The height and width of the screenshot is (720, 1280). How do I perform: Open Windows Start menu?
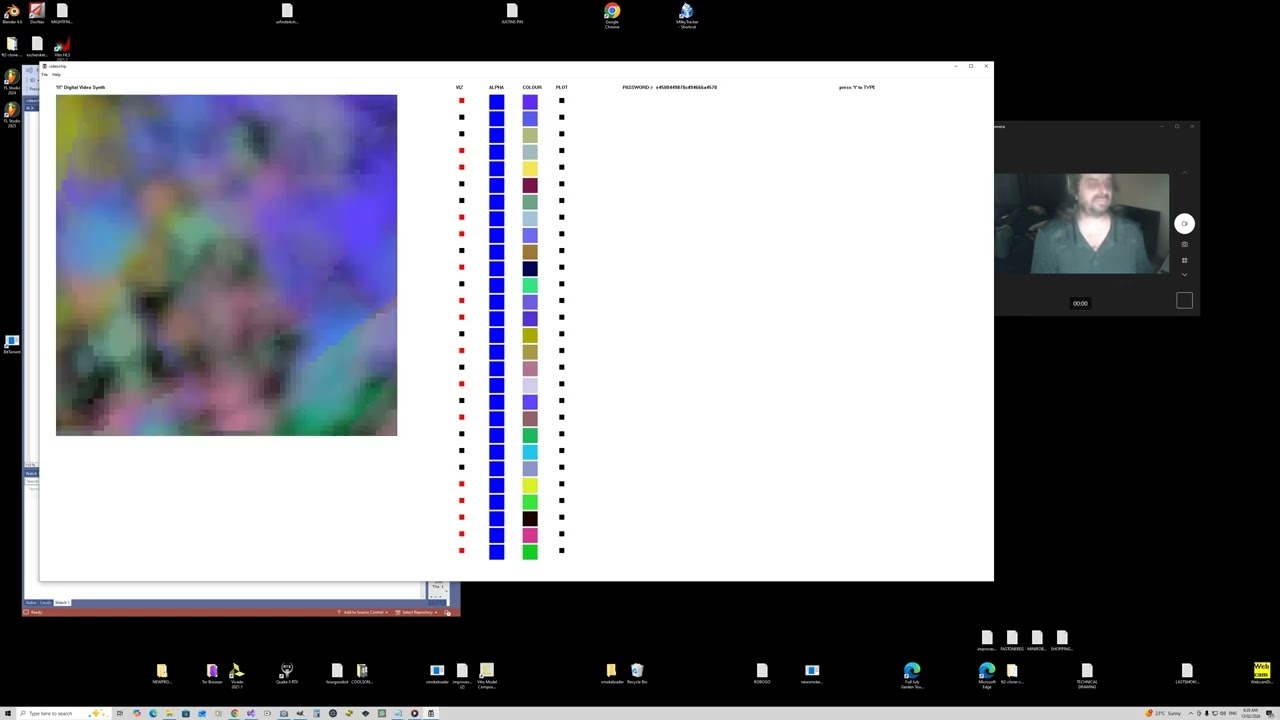pos(7,713)
